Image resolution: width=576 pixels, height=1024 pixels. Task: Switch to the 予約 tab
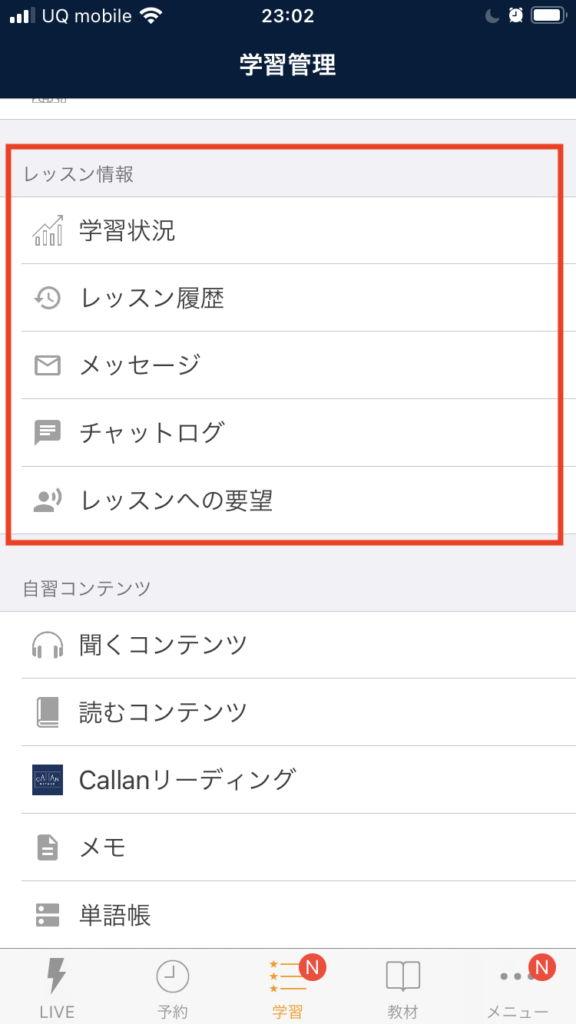tap(172, 987)
